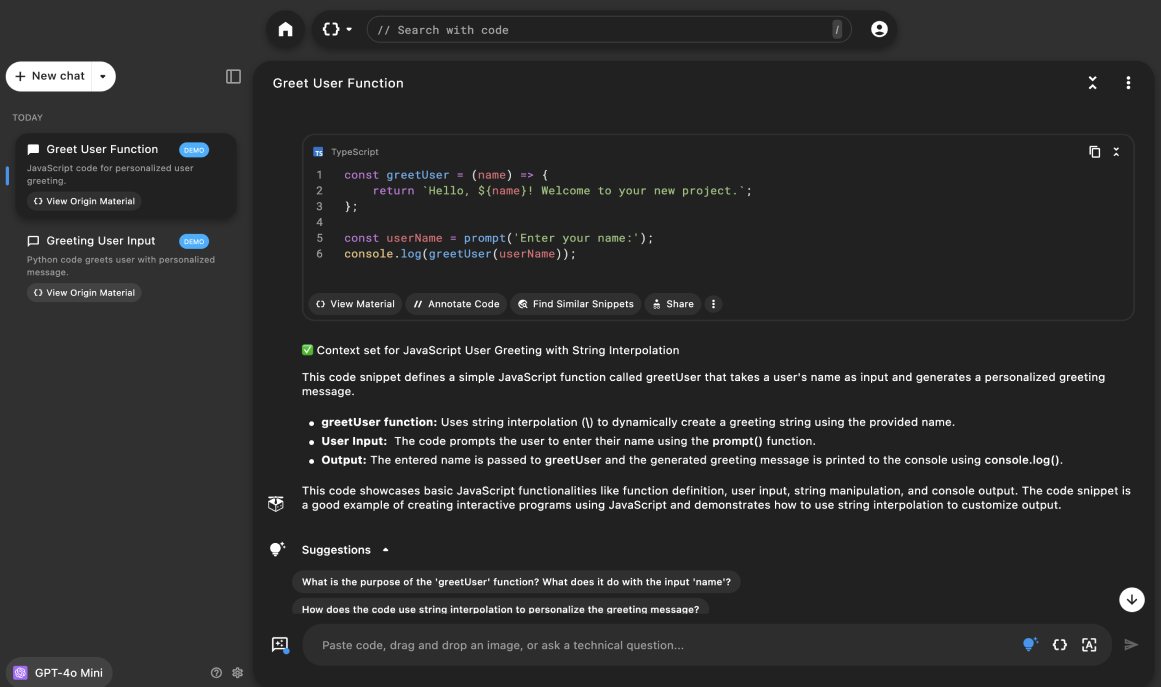This screenshot has height=687, width=1161.
Task: Open the chat's three-dot options menu
Action: click(x=1128, y=83)
